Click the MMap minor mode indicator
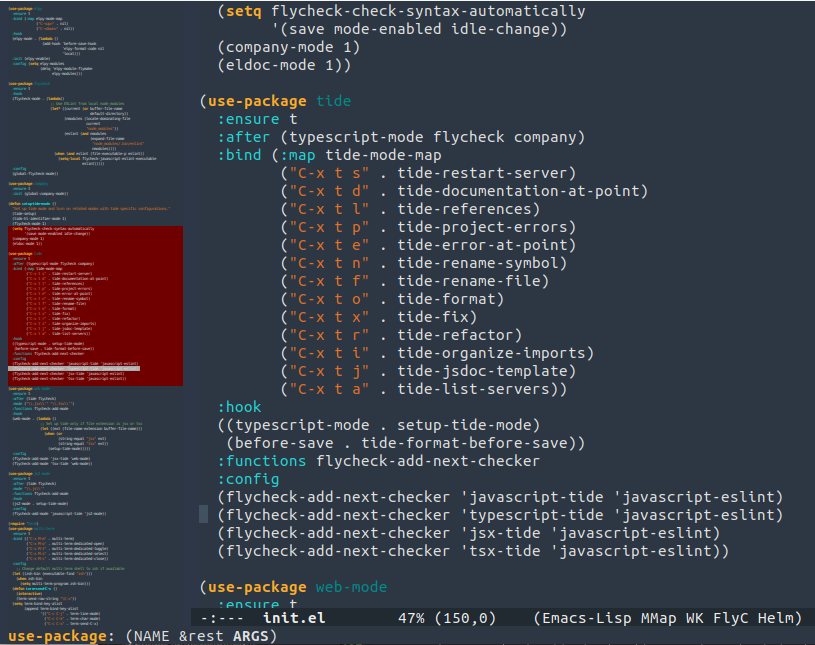815x645 pixels. [x=660, y=619]
